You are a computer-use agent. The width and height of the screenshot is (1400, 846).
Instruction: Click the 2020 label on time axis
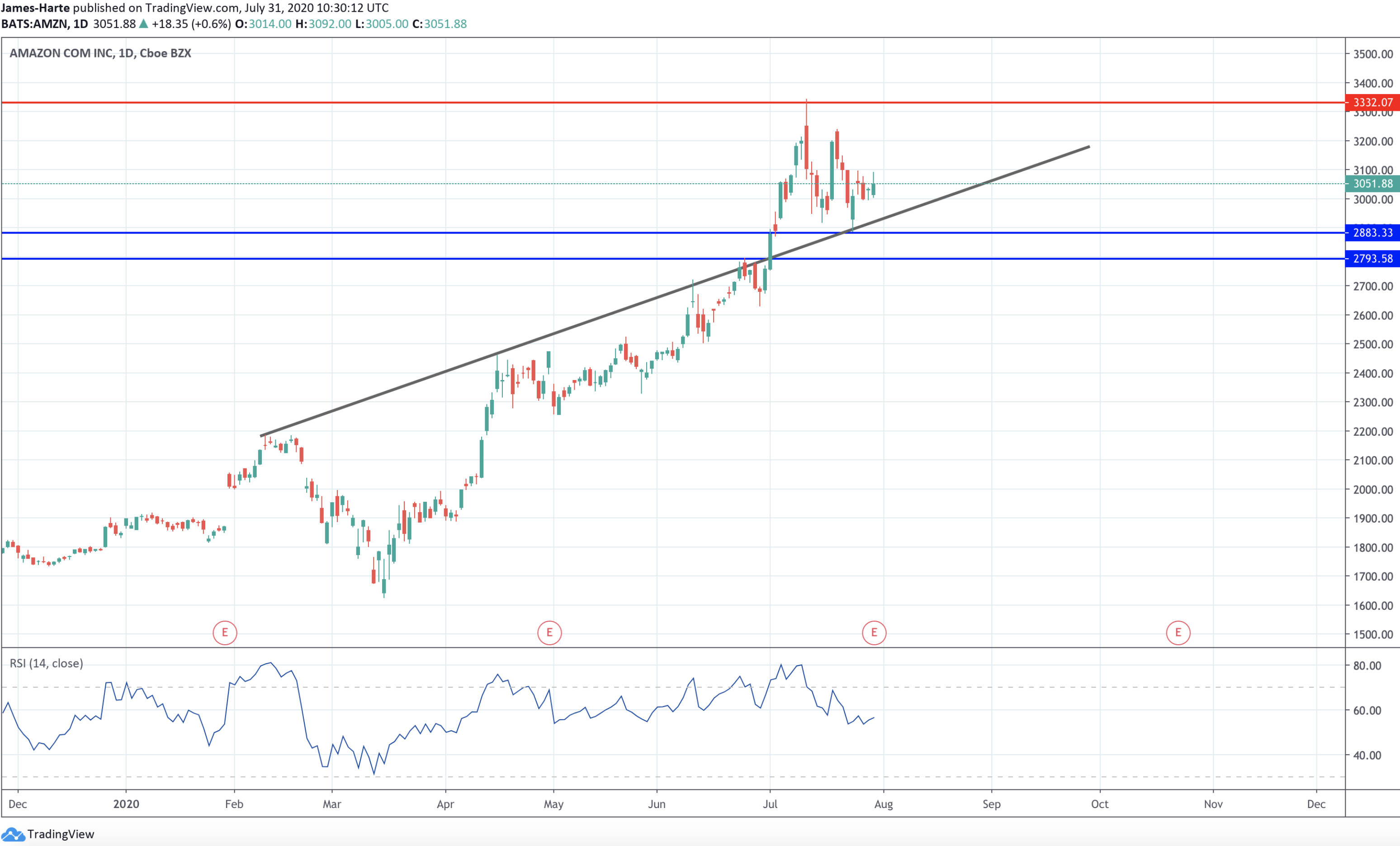pos(126,804)
